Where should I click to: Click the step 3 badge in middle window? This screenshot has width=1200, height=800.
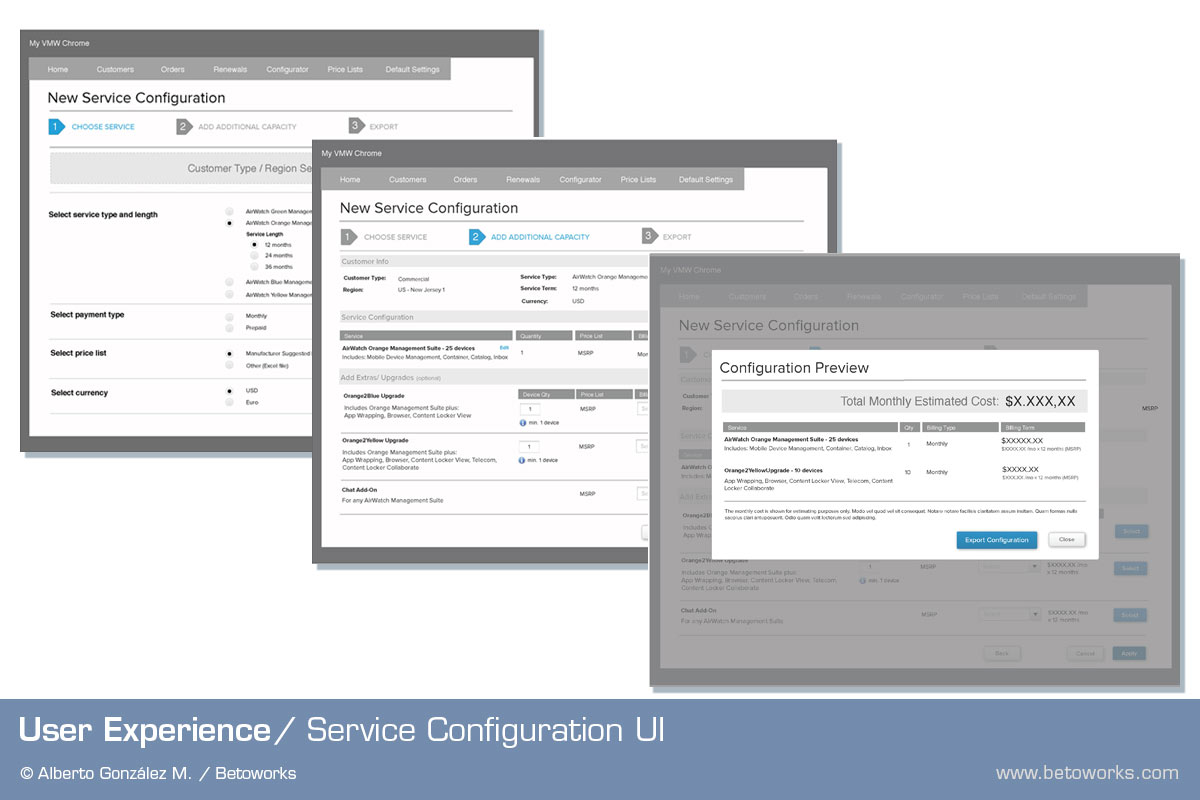649,237
